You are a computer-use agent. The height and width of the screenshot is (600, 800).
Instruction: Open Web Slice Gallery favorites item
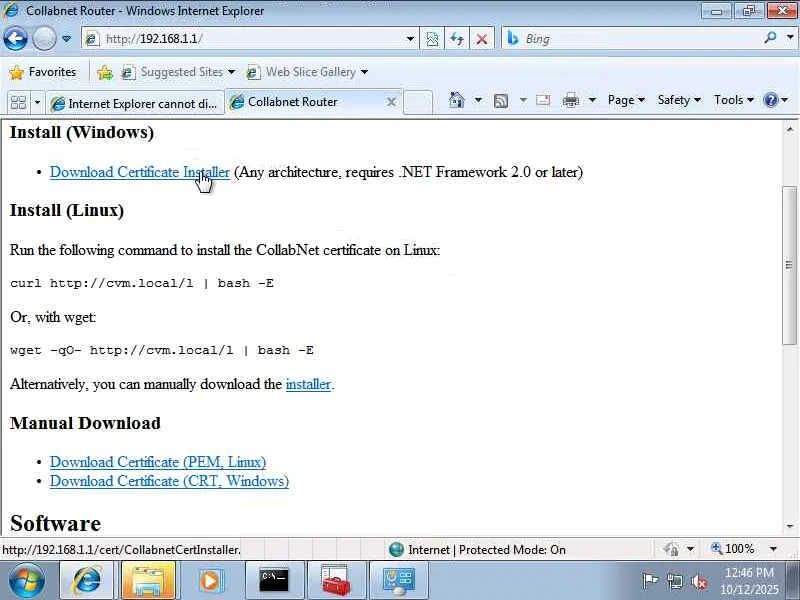click(307, 72)
